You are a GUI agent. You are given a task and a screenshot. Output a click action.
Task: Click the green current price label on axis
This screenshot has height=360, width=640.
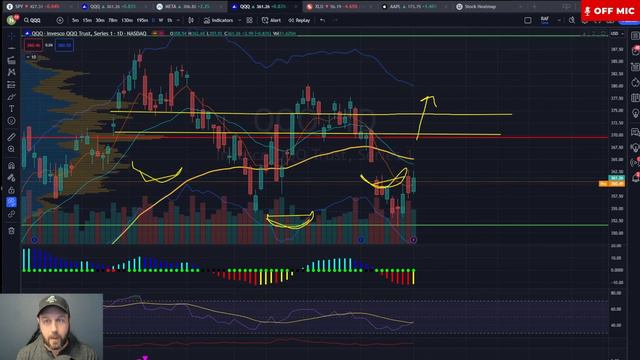[616, 178]
